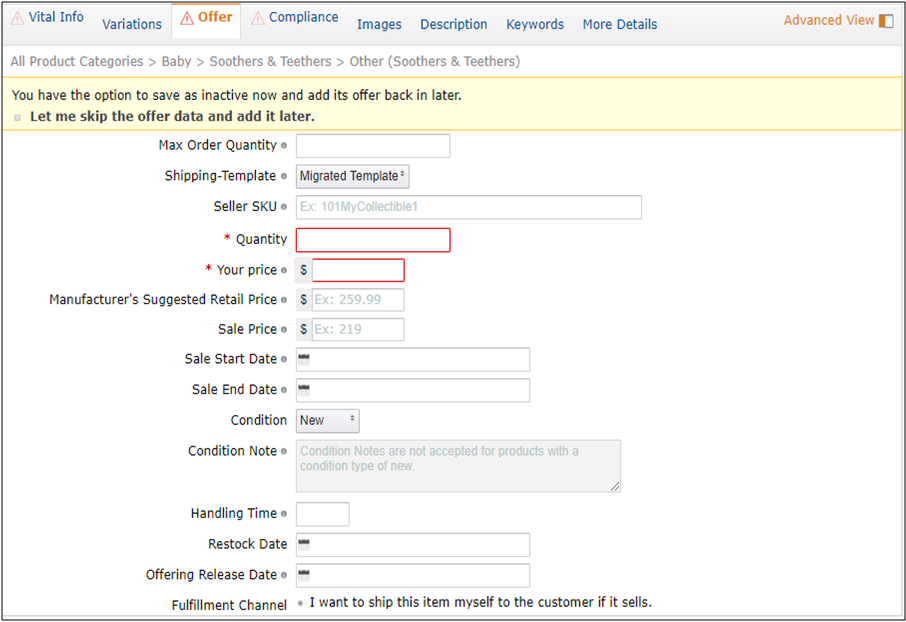
Task: Click the required Quantity input field
Action: (373, 240)
